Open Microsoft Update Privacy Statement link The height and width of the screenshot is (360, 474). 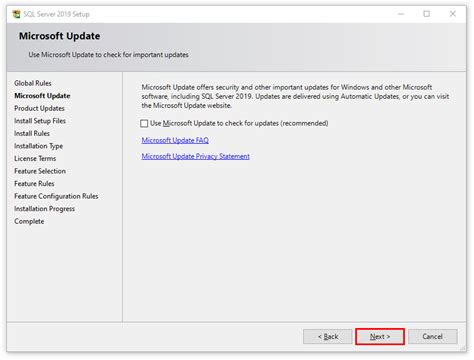(x=196, y=156)
